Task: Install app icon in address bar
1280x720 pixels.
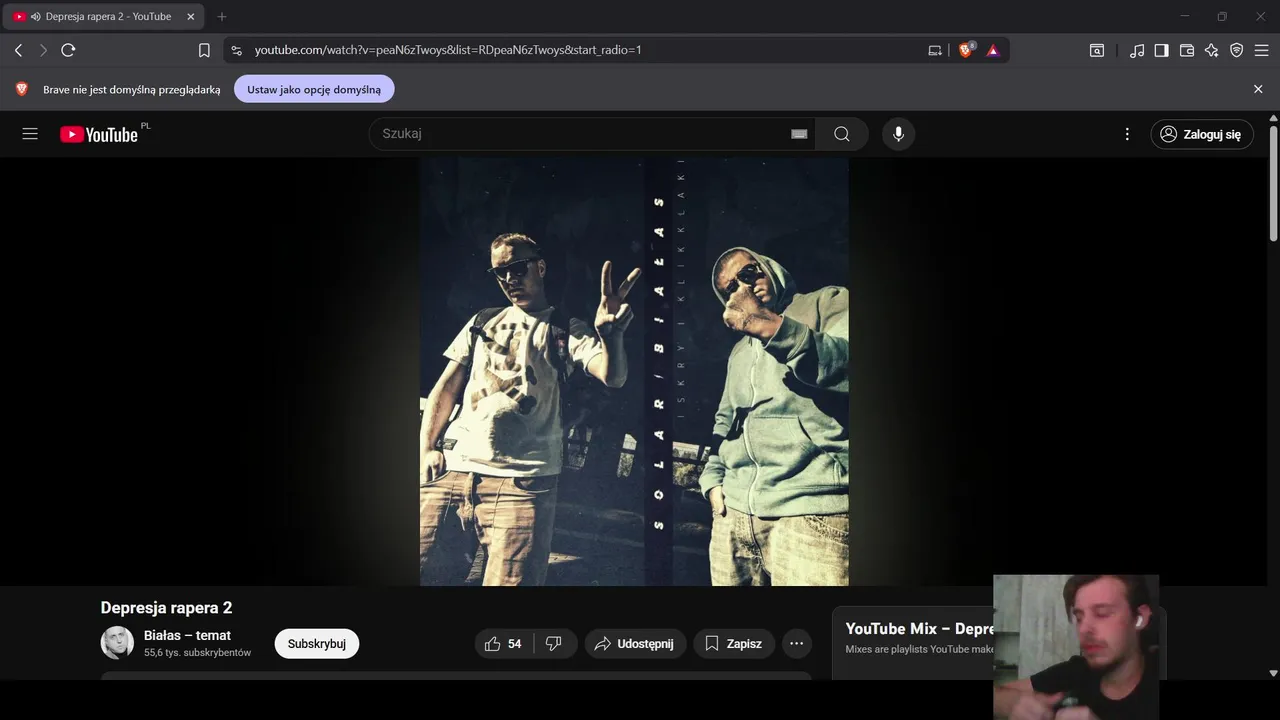Action: [x=935, y=50]
